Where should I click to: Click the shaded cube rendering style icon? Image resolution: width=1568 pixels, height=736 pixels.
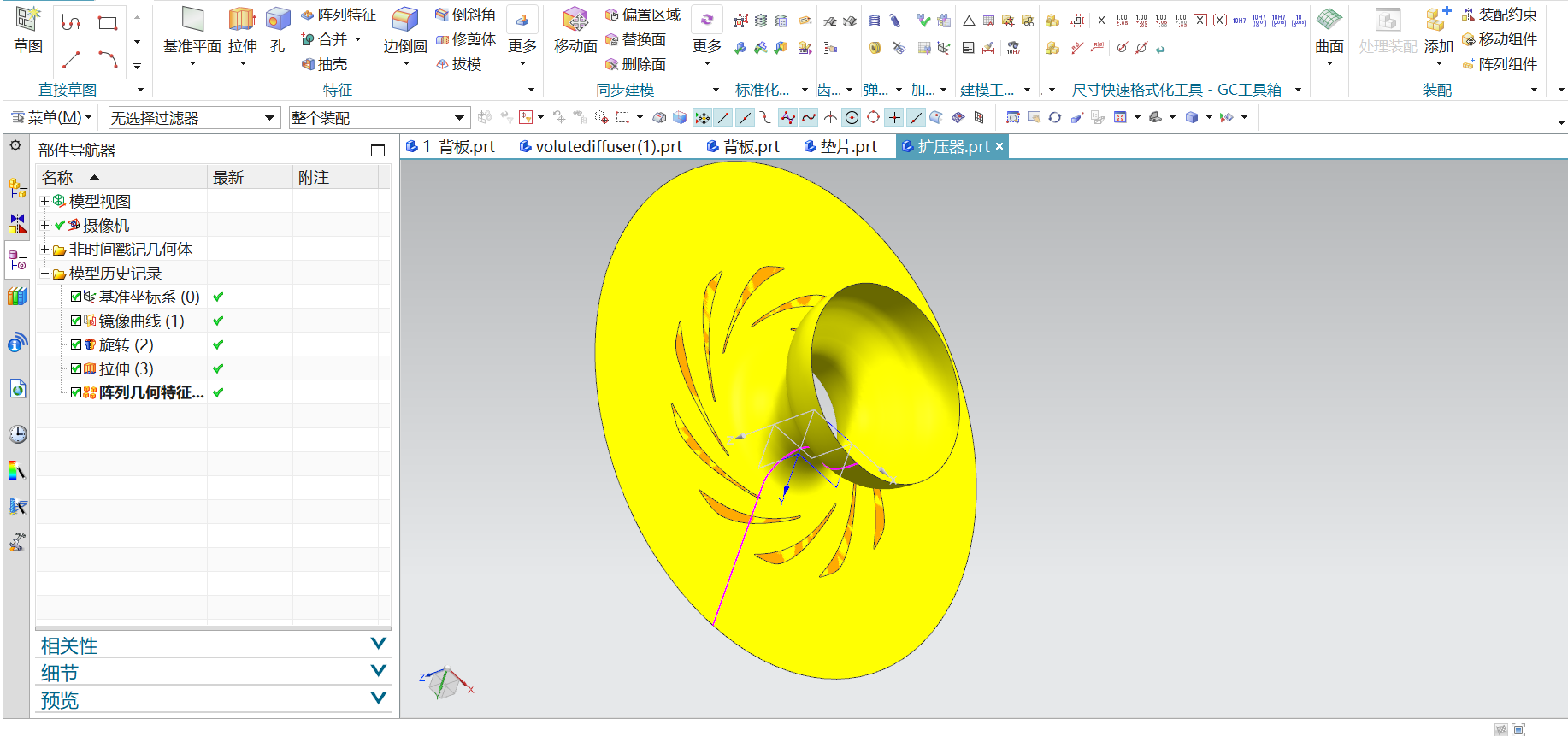click(1192, 117)
